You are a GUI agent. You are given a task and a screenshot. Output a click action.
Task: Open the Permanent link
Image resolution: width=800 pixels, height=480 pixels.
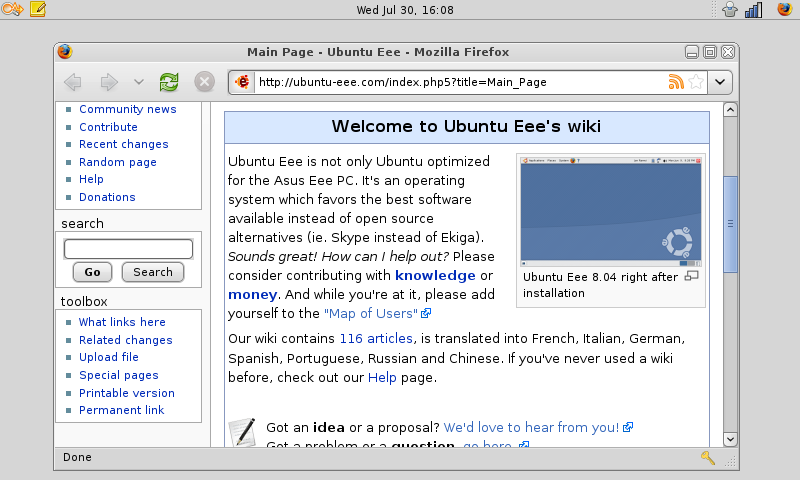pos(121,410)
